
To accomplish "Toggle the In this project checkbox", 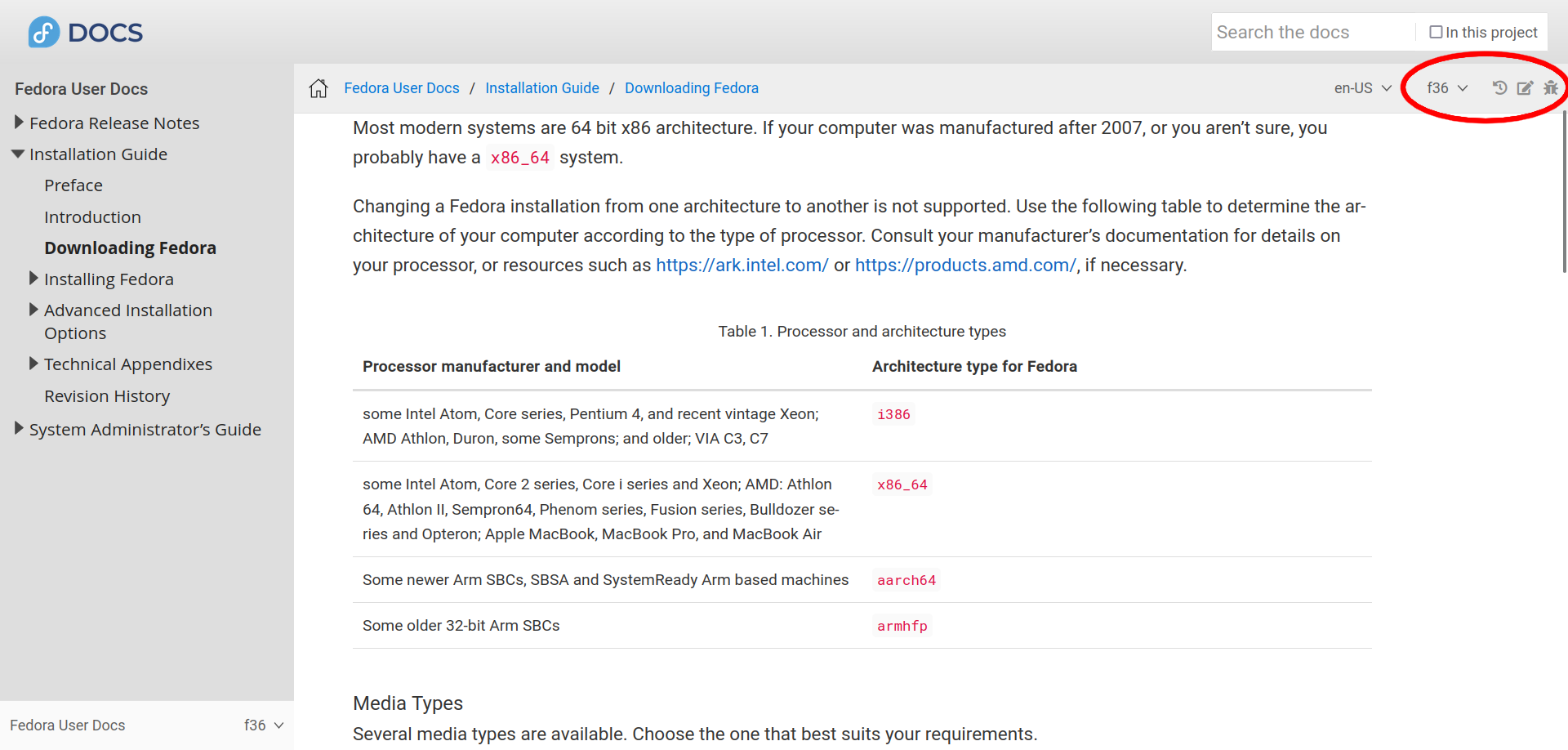I will (1436, 32).
